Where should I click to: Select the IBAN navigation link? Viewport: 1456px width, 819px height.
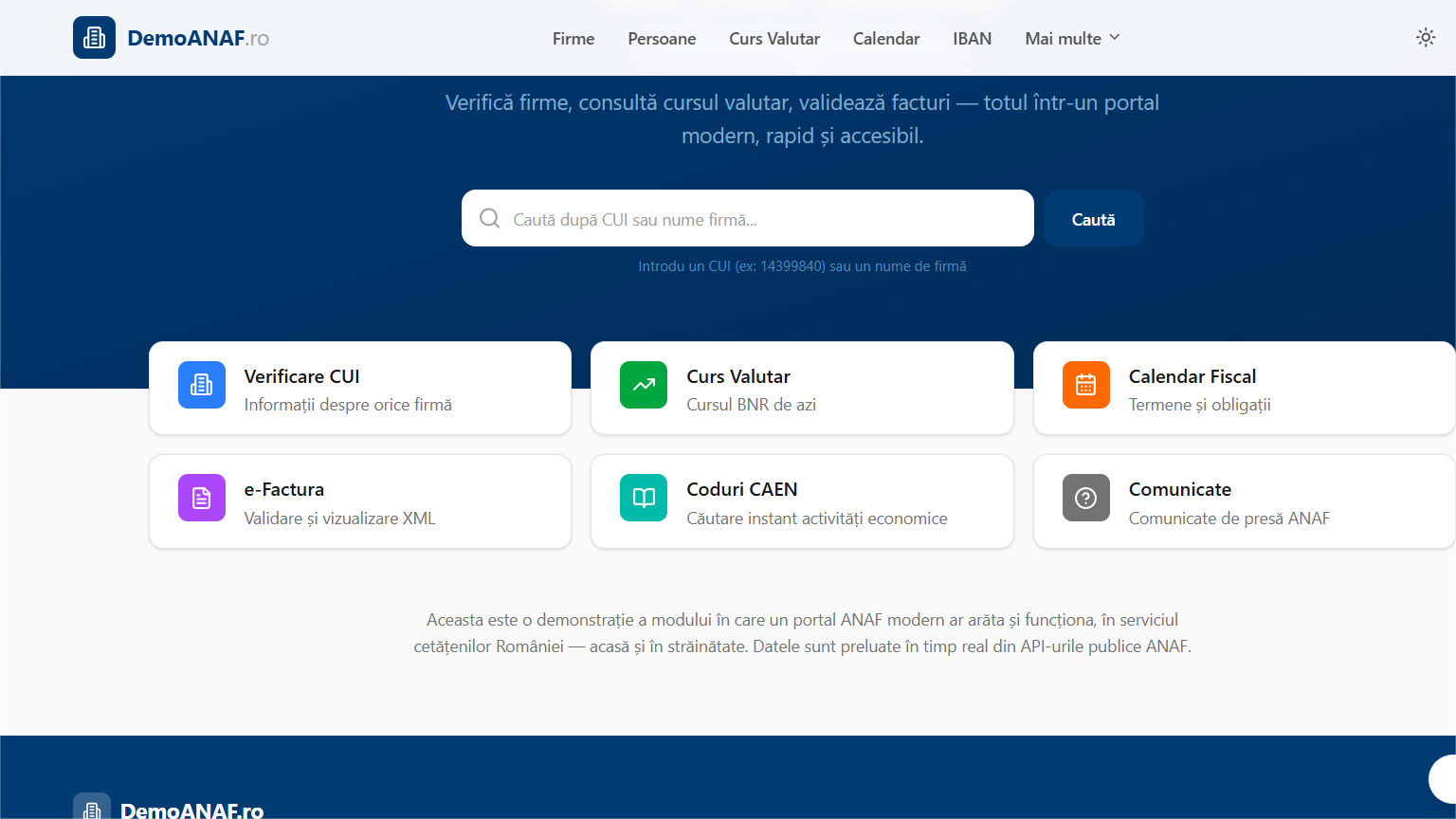pyautogui.click(x=972, y=39)
